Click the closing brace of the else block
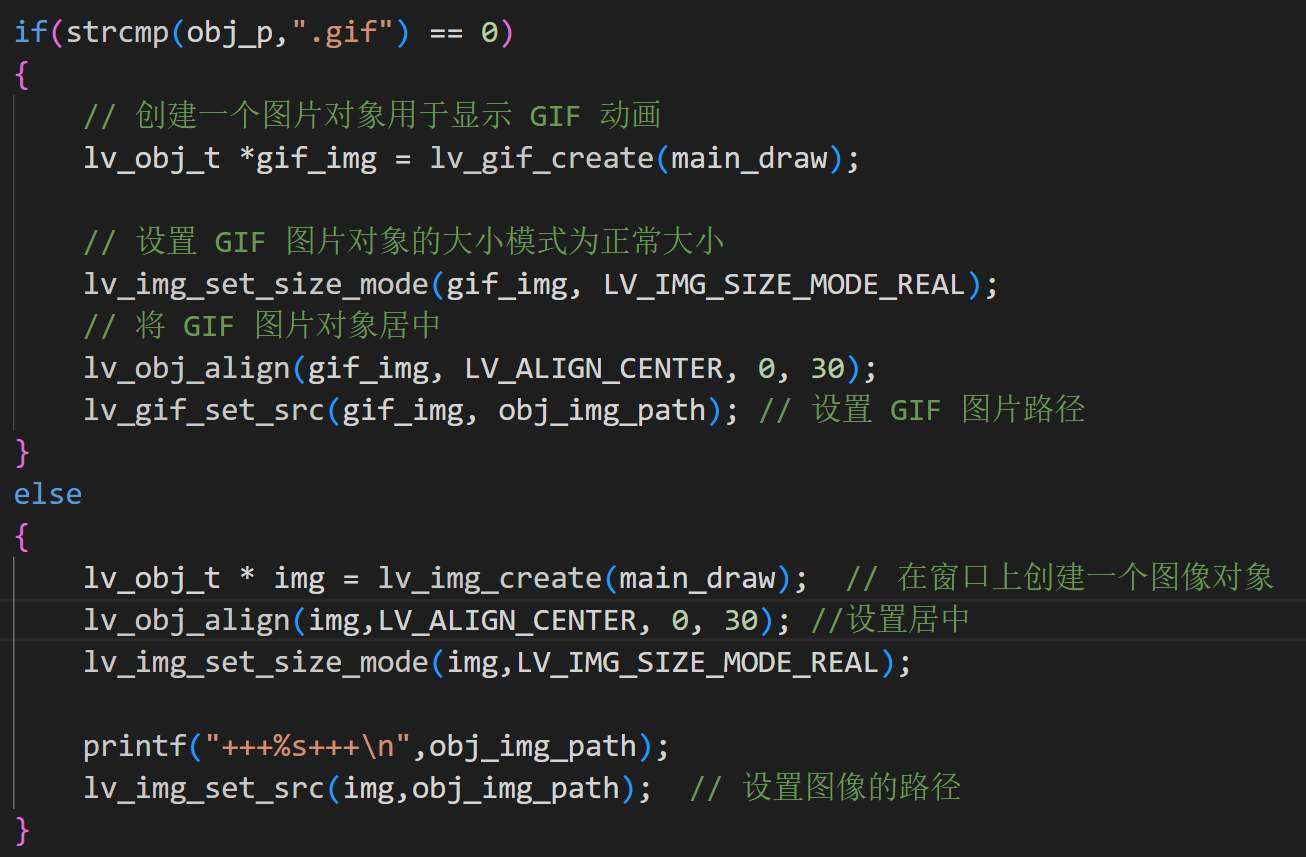Viewport: 1306px width, 857px height. (x=21, y=831)
